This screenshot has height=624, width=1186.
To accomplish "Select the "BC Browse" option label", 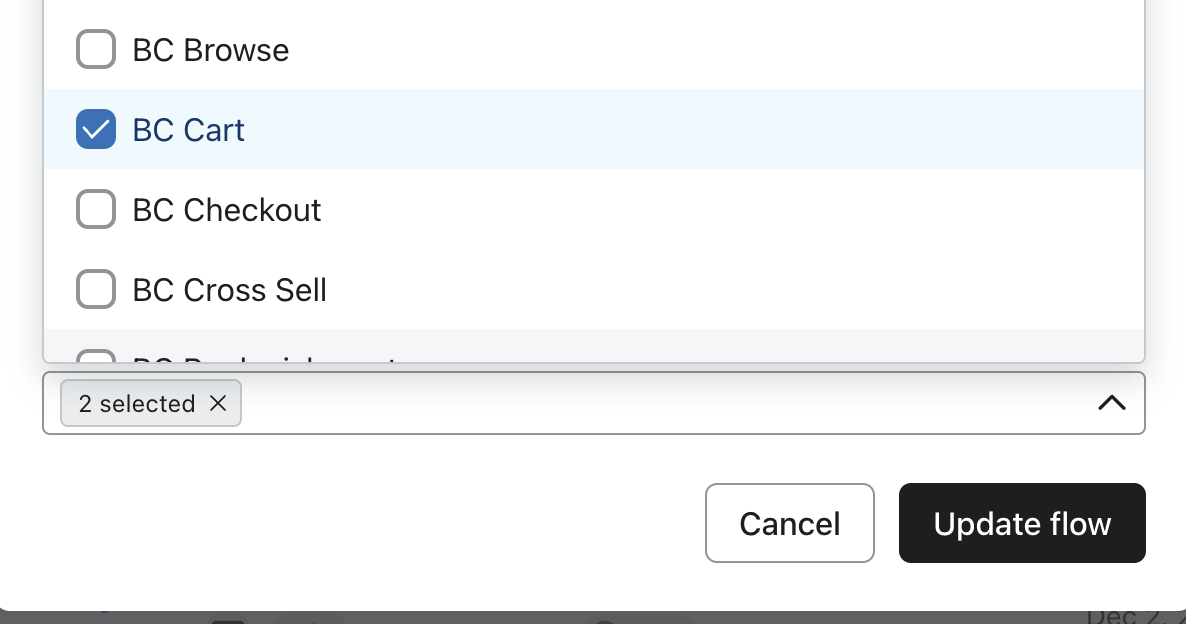I will coord(211,50).
